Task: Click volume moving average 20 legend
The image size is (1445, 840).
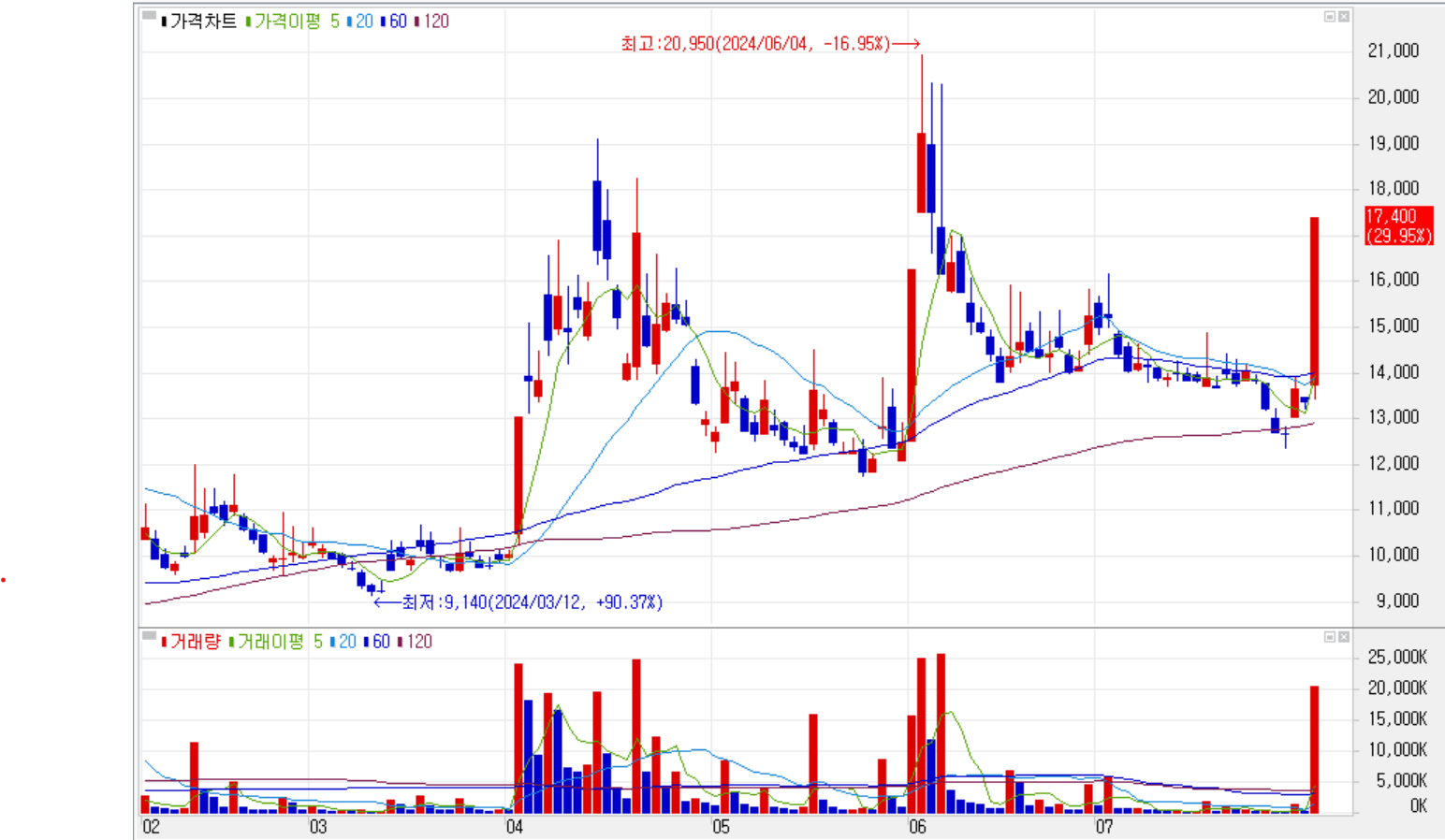Action: click(343, 642)
